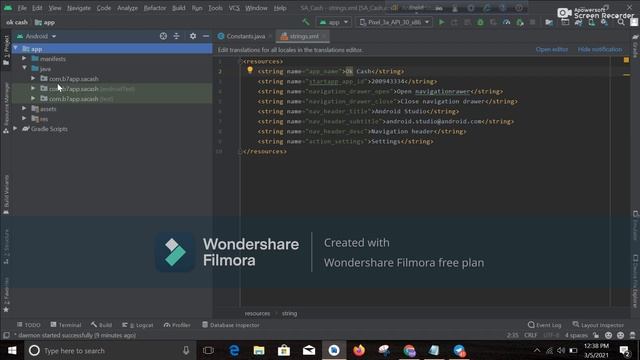This screenshot has height=360, width=640.
Task: Open the VCS menu
Action: tap(234, 8)
